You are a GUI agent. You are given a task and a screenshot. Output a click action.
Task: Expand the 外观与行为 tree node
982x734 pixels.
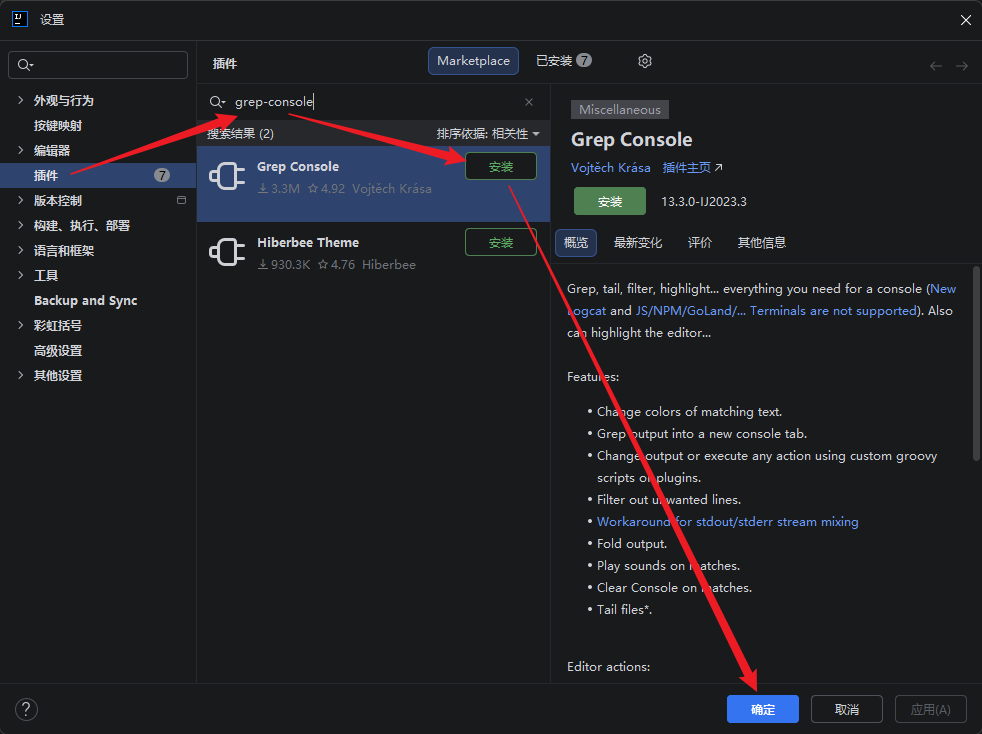(21, 100)
